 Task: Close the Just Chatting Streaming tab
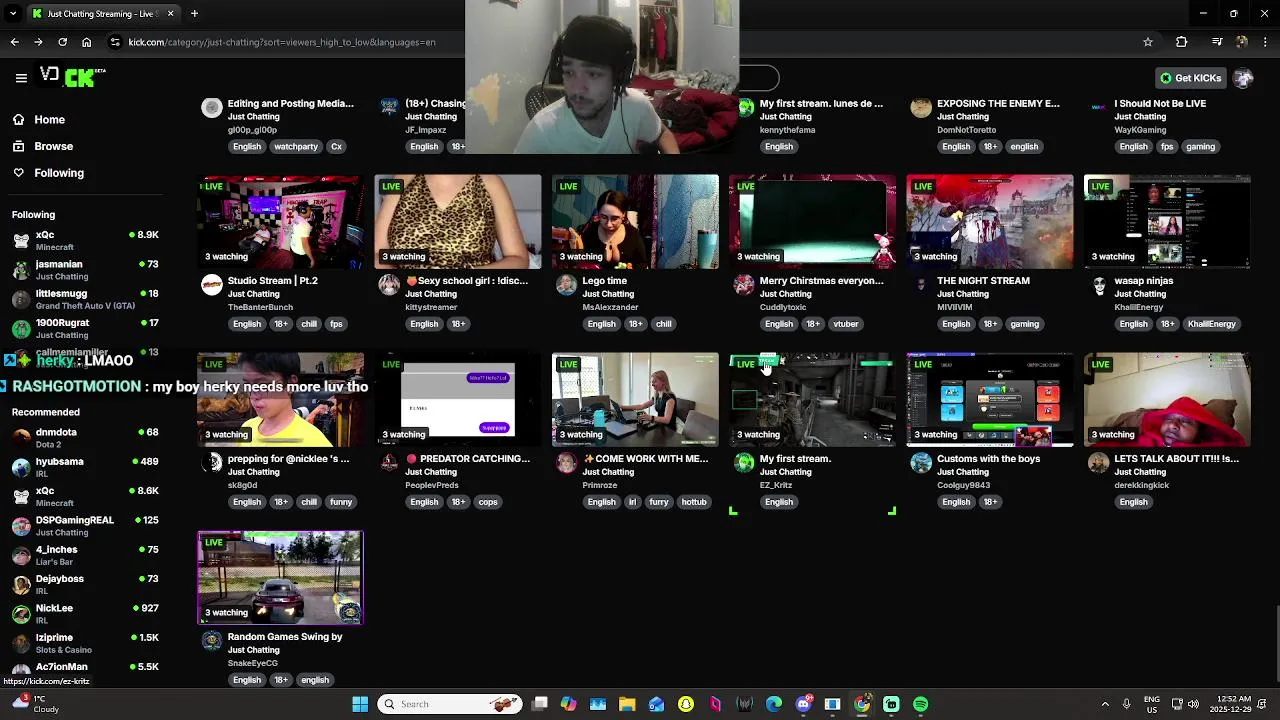170,13
